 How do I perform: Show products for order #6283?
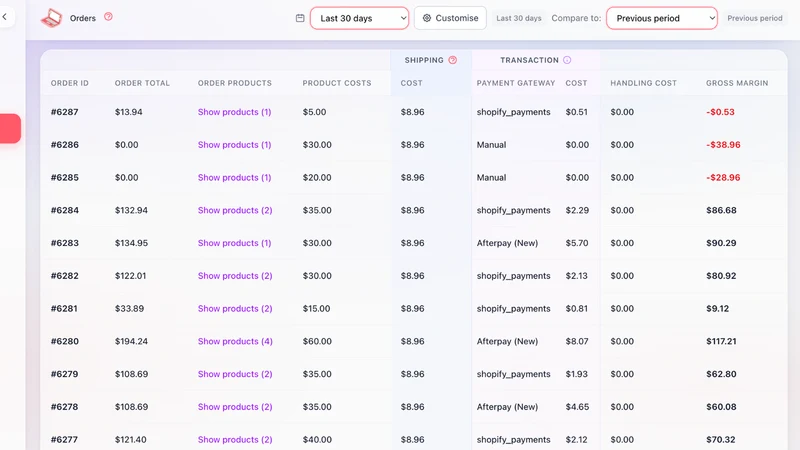click(x=235, y=243)
